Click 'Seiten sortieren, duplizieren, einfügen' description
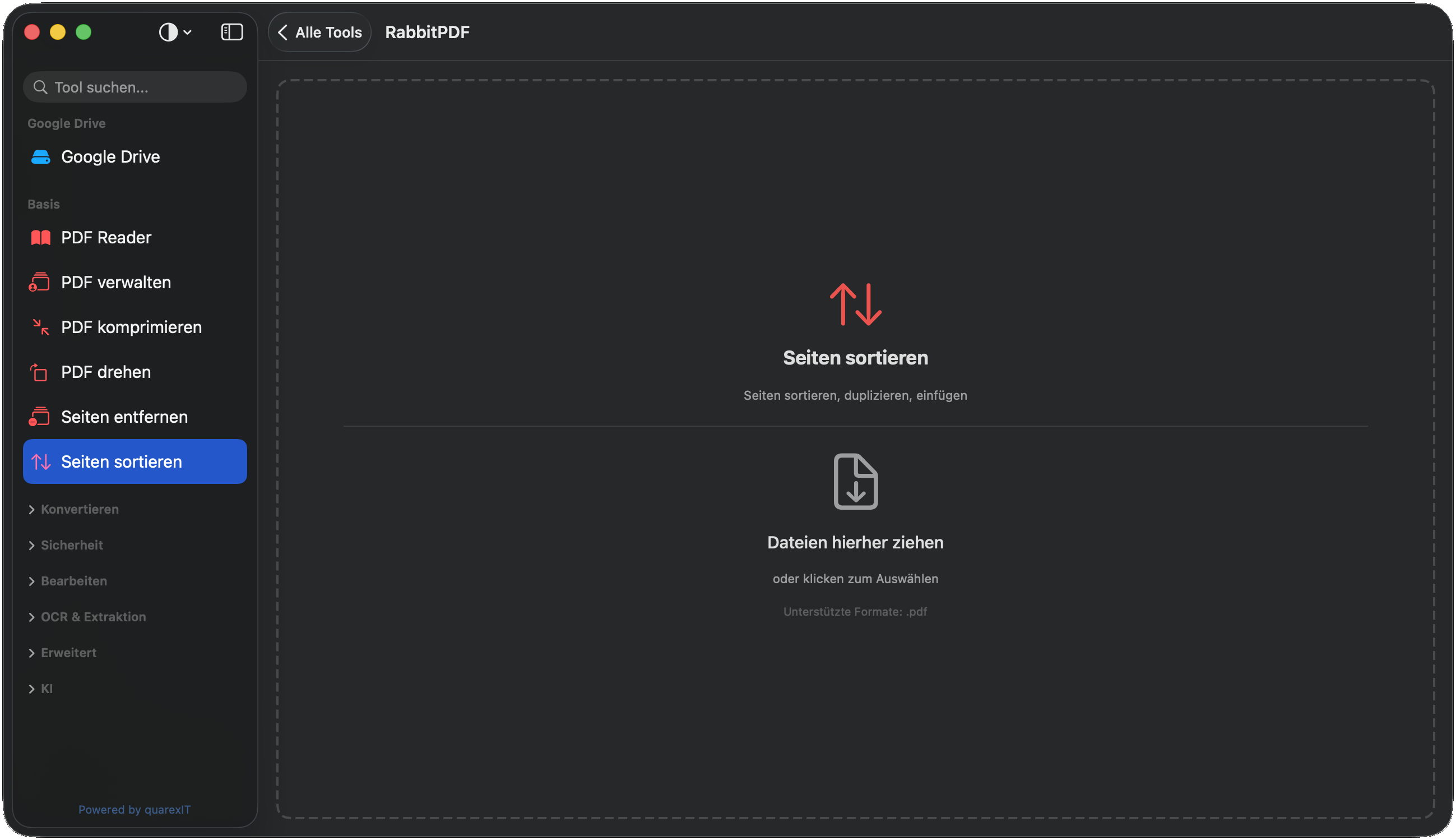1456x840 pixels. tap(855, 395)
